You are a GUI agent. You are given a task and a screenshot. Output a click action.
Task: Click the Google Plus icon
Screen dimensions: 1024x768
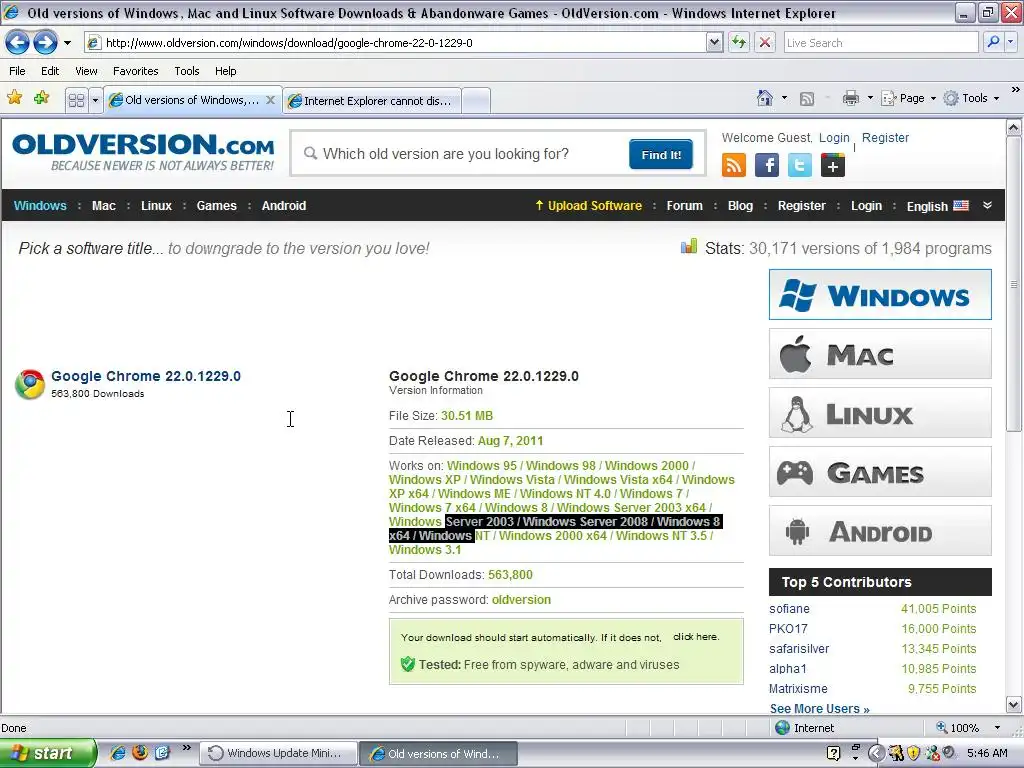click(x=833, y=165)
